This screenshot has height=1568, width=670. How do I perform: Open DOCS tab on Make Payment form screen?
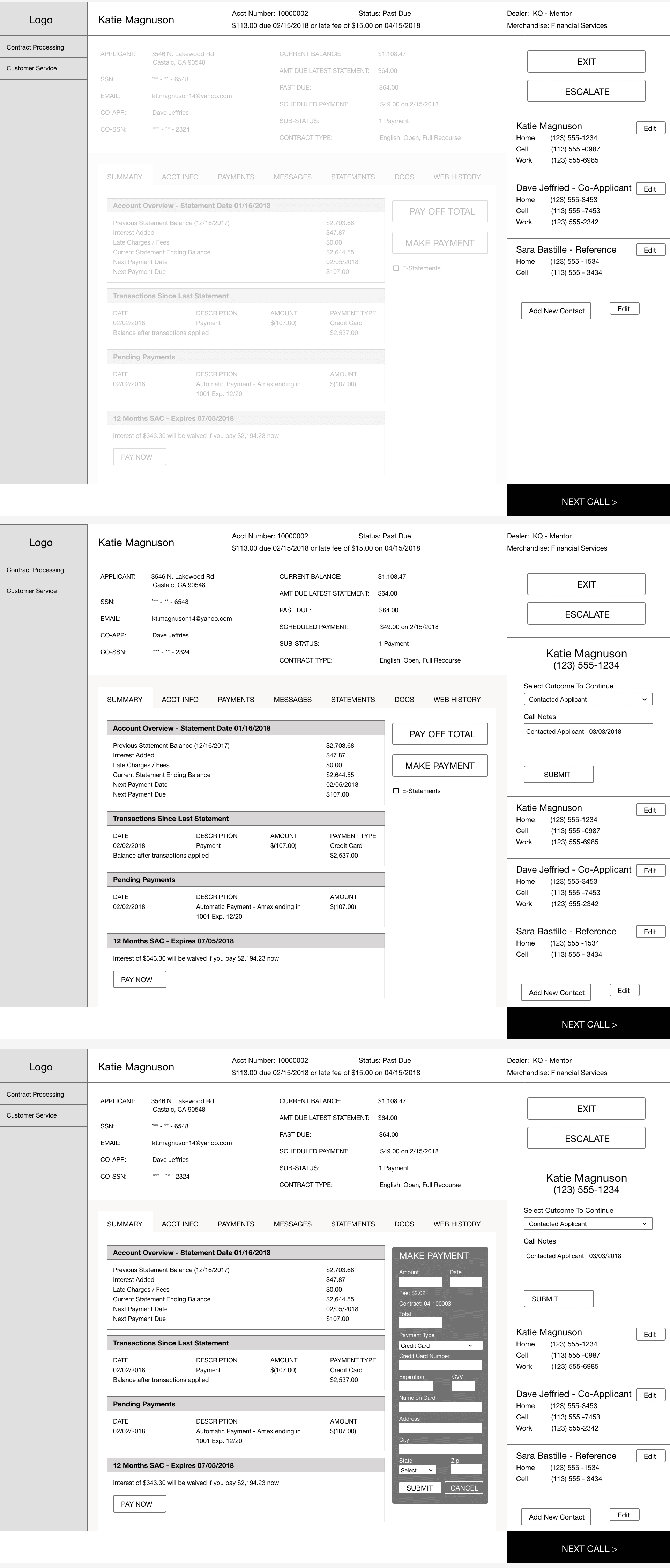click(404, 1224)
